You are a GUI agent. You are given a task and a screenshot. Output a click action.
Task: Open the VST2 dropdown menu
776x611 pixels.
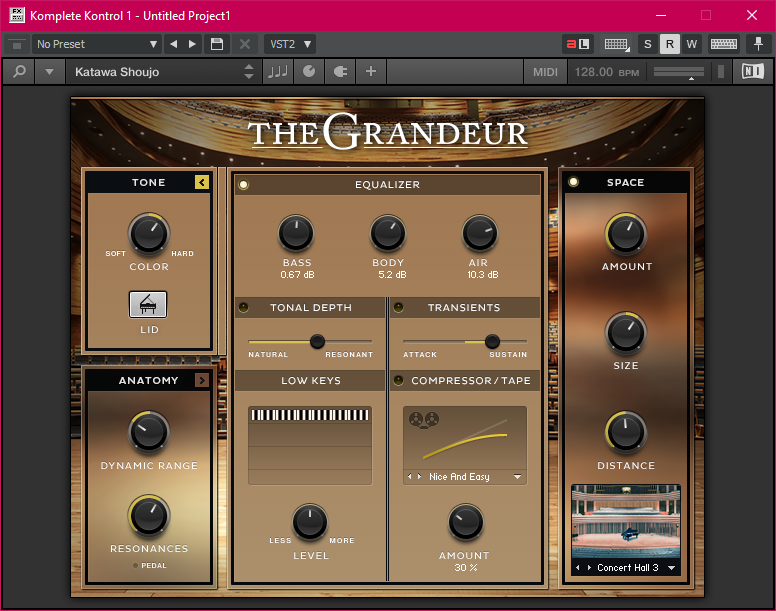pos(290,44)
